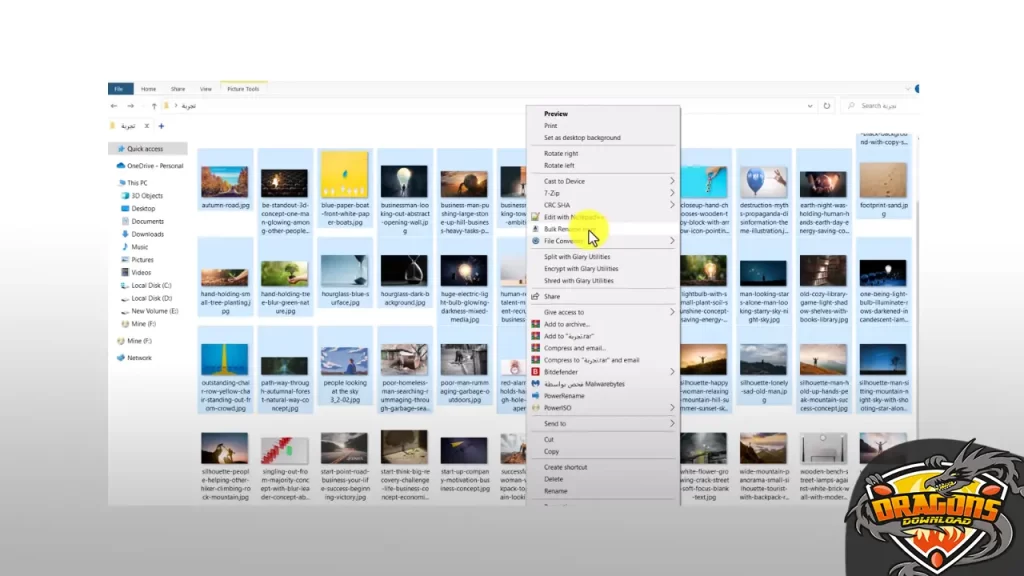1024x576 pixels.
Task: Open the View ribbon tab
Action: point(206,89)
